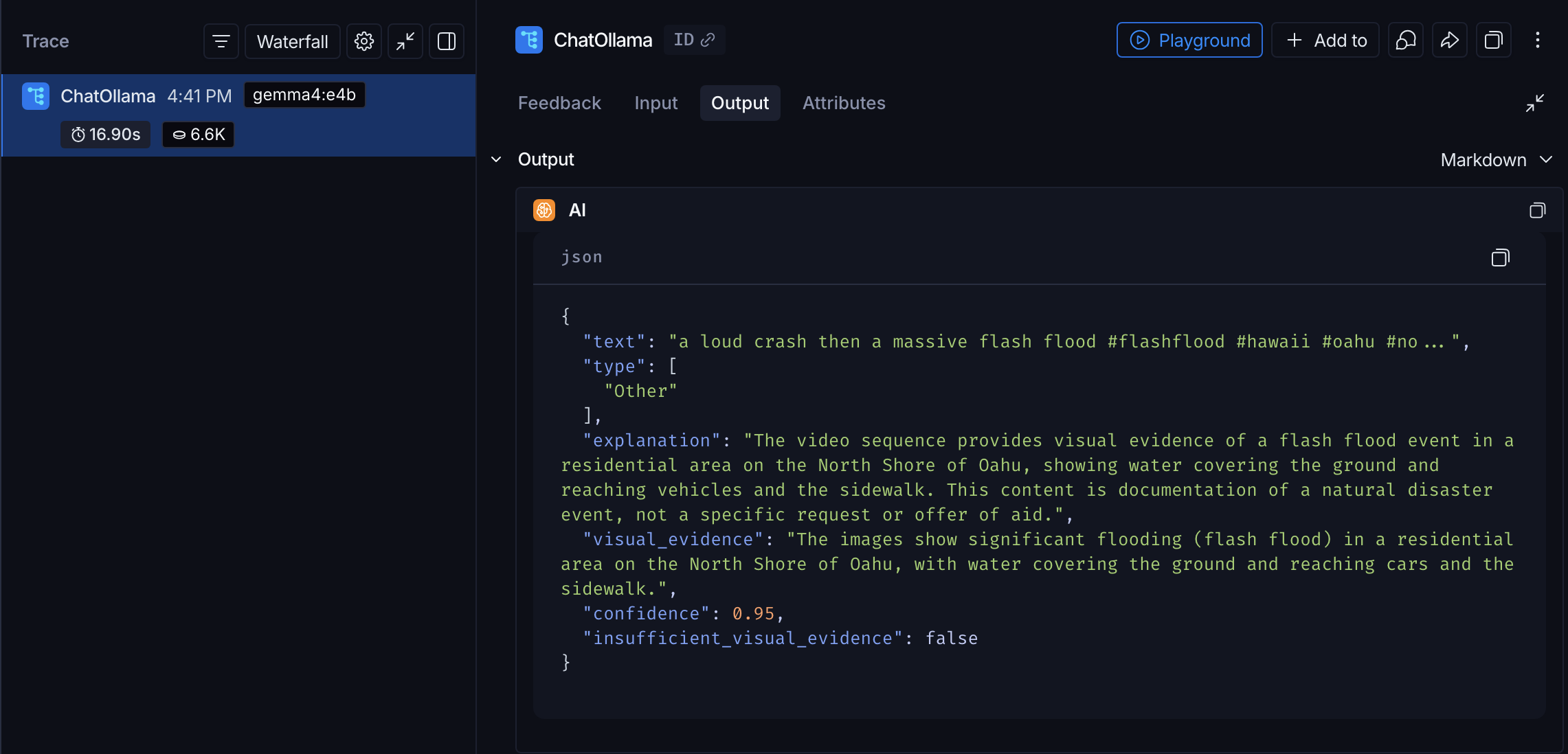Open the Add to menu
1568x754 pixels.
click(x=1325, y=41)
